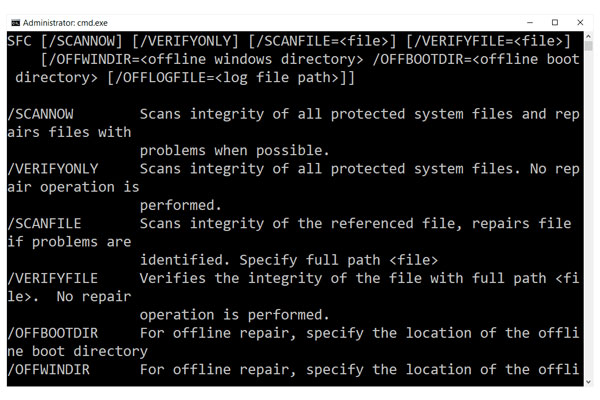Image resolution: width=600 pixels, height=400 pixels.
Task: Click the /VERIFYFILE option text
Action: pyautogui.click(x=53, y=278)
